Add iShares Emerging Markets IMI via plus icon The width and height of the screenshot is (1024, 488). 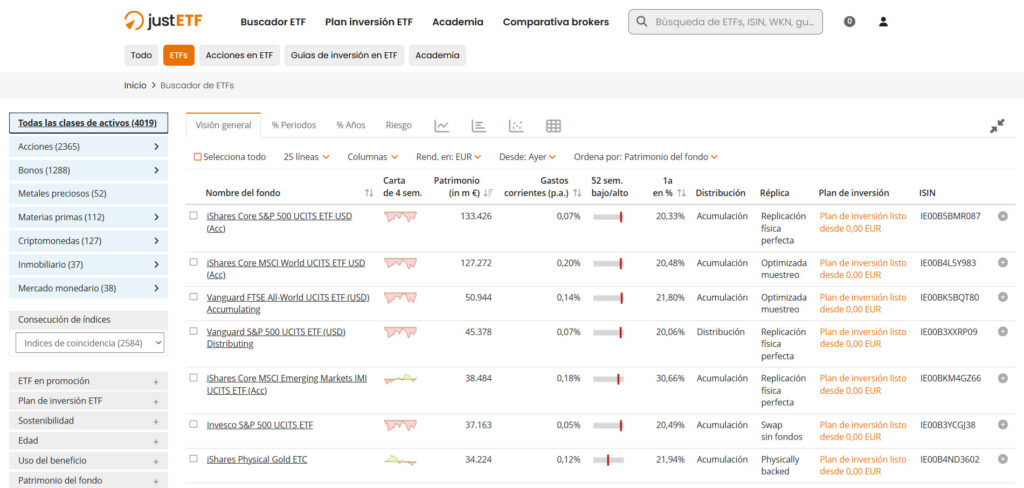tap(1002, 378)
